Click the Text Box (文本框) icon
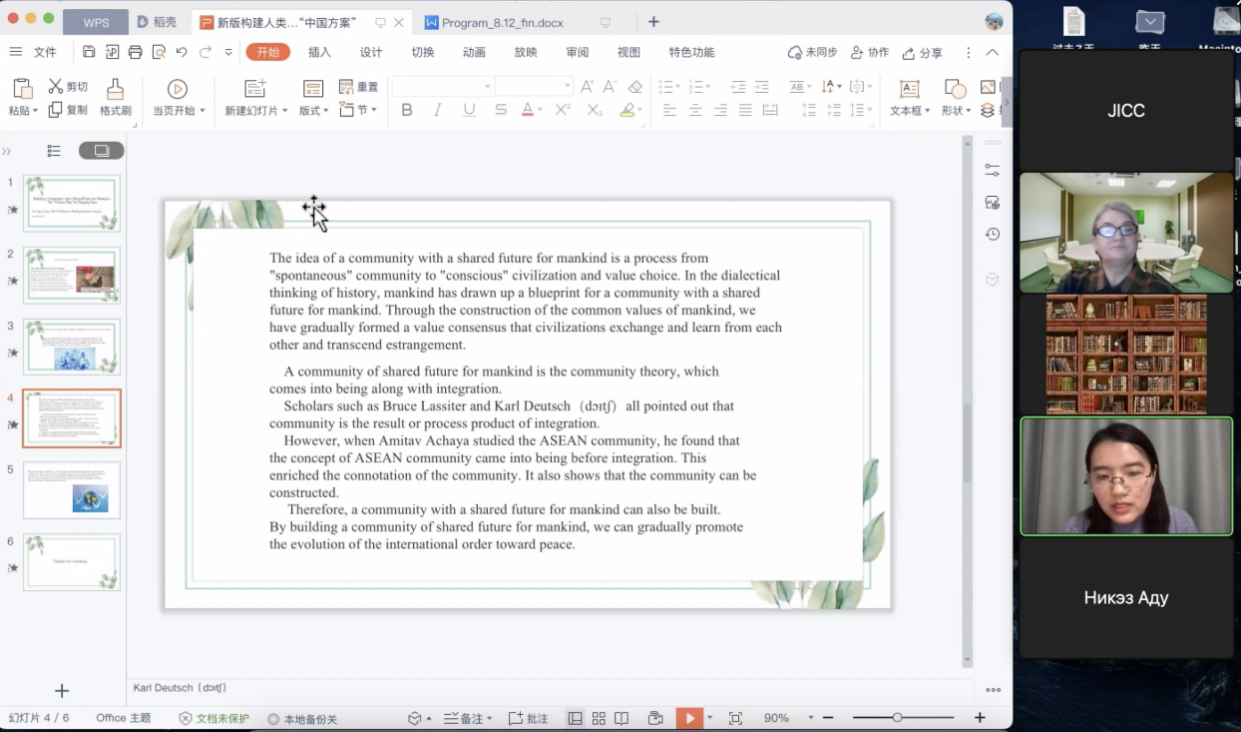1241x732 pixels. click(909, 89)
